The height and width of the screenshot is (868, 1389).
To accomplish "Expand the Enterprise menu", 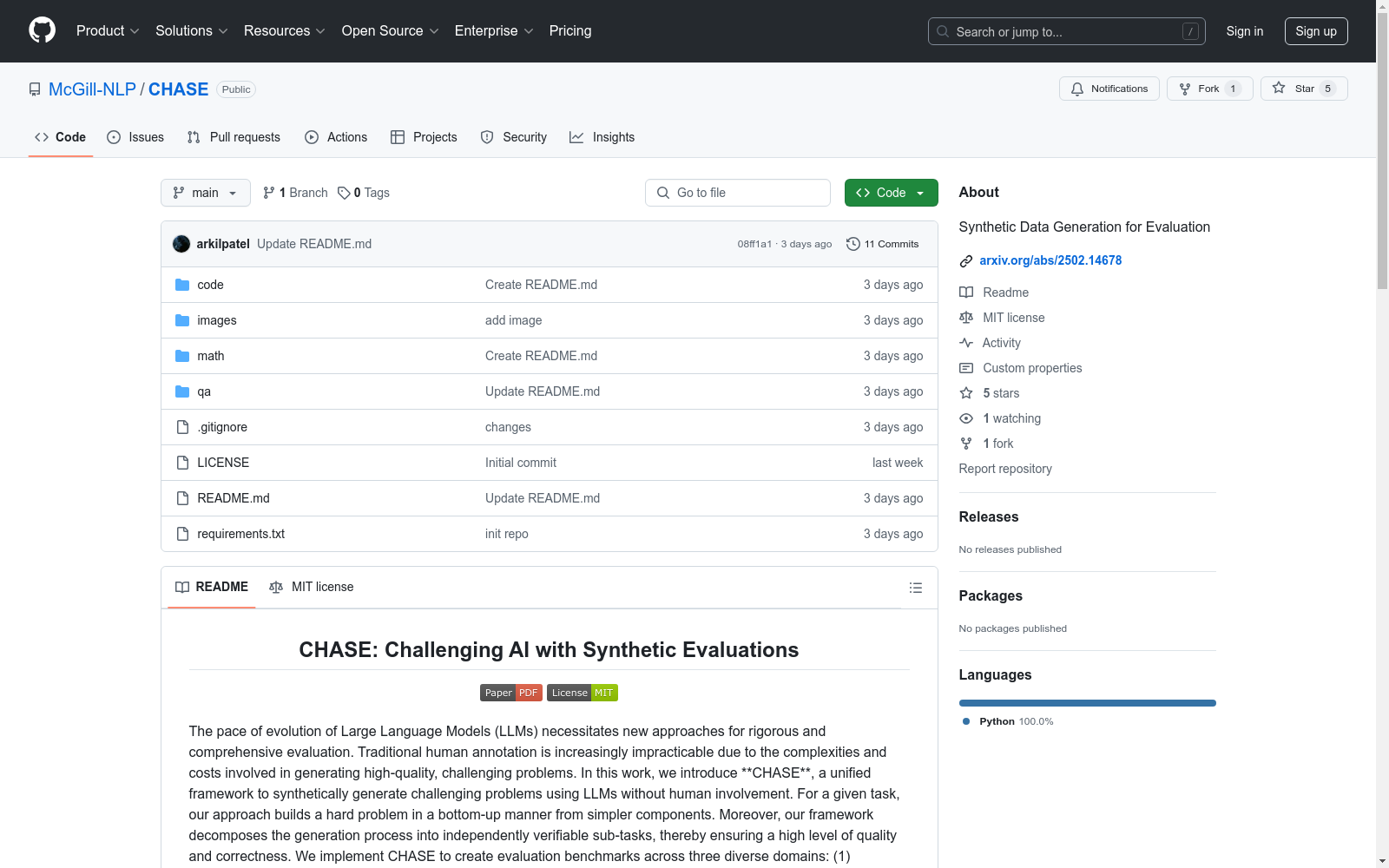I will point(494,30).
